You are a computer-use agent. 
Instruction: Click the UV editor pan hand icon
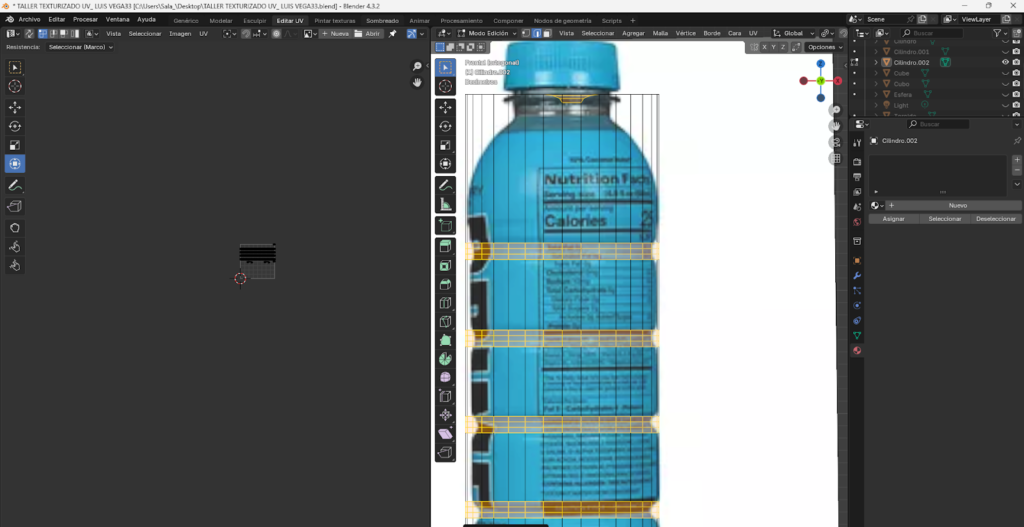click(417, 82)
